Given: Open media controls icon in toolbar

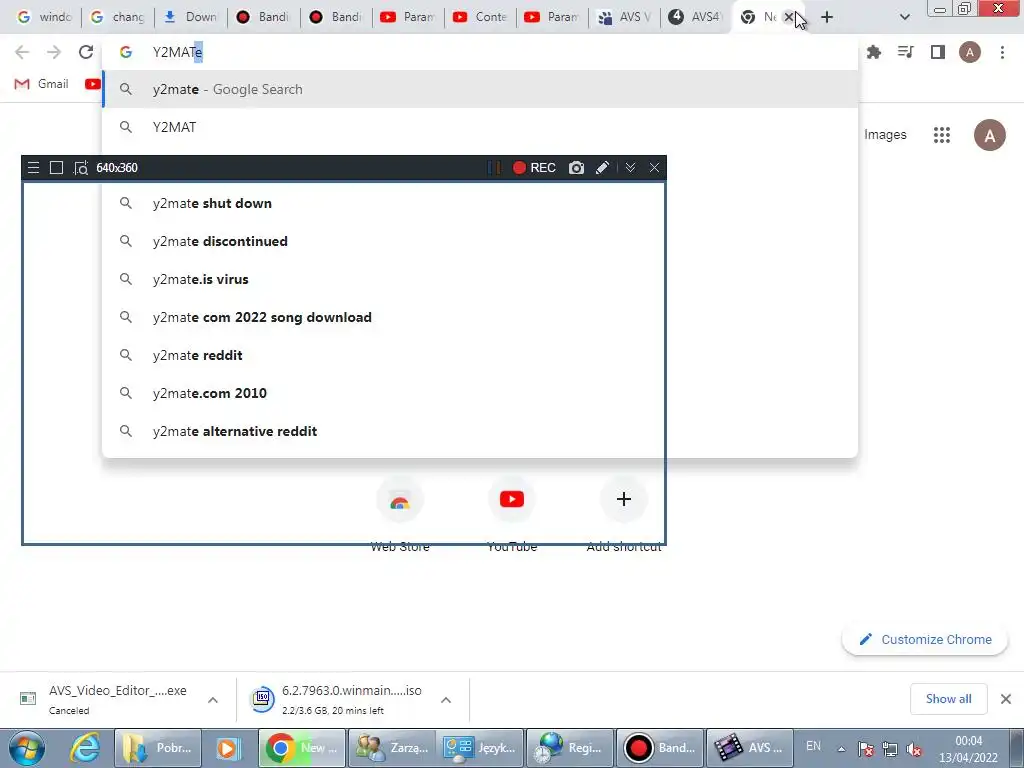Looking at the screenshot, I should [906, 52].
